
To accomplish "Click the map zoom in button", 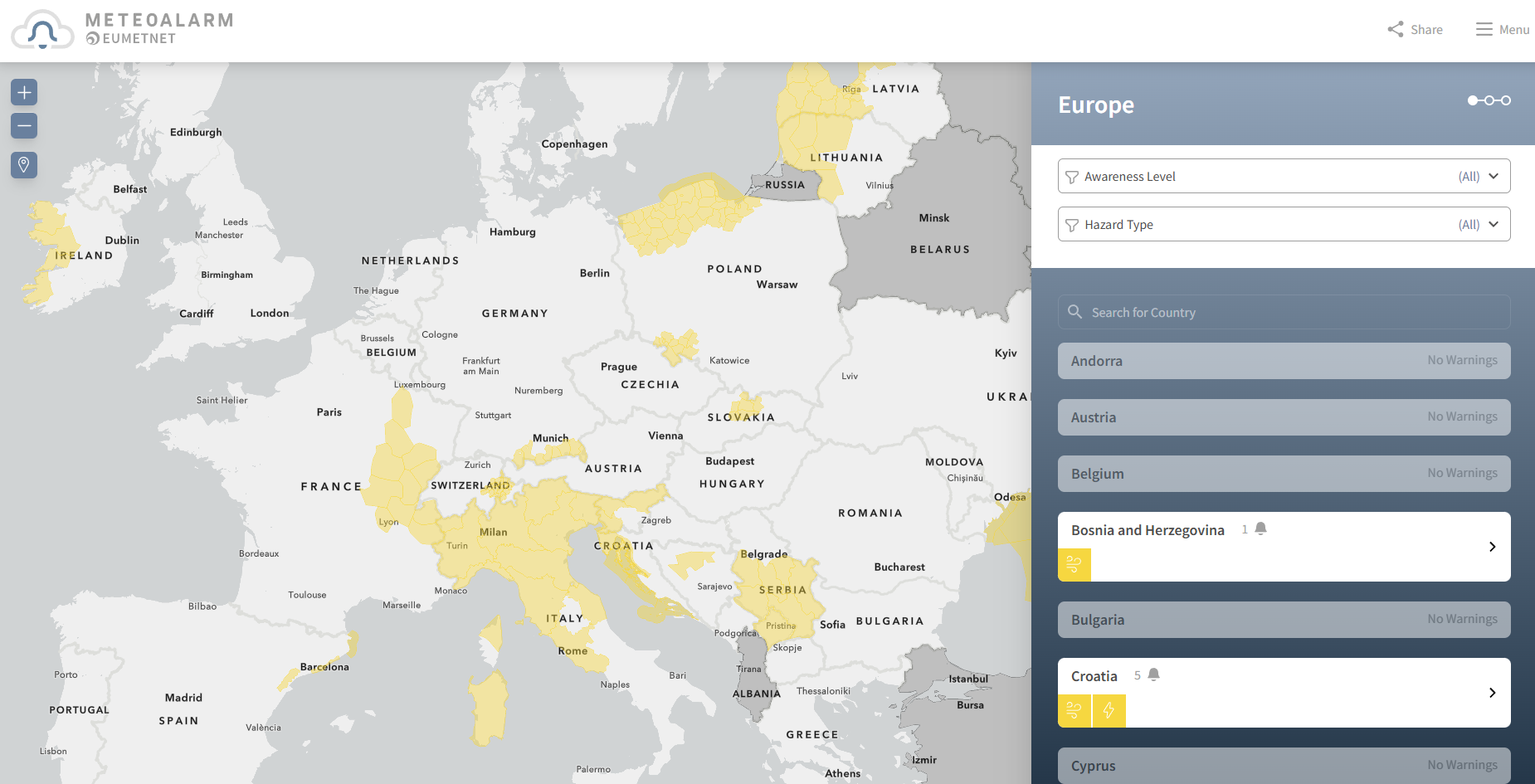I will pos(24,92).
